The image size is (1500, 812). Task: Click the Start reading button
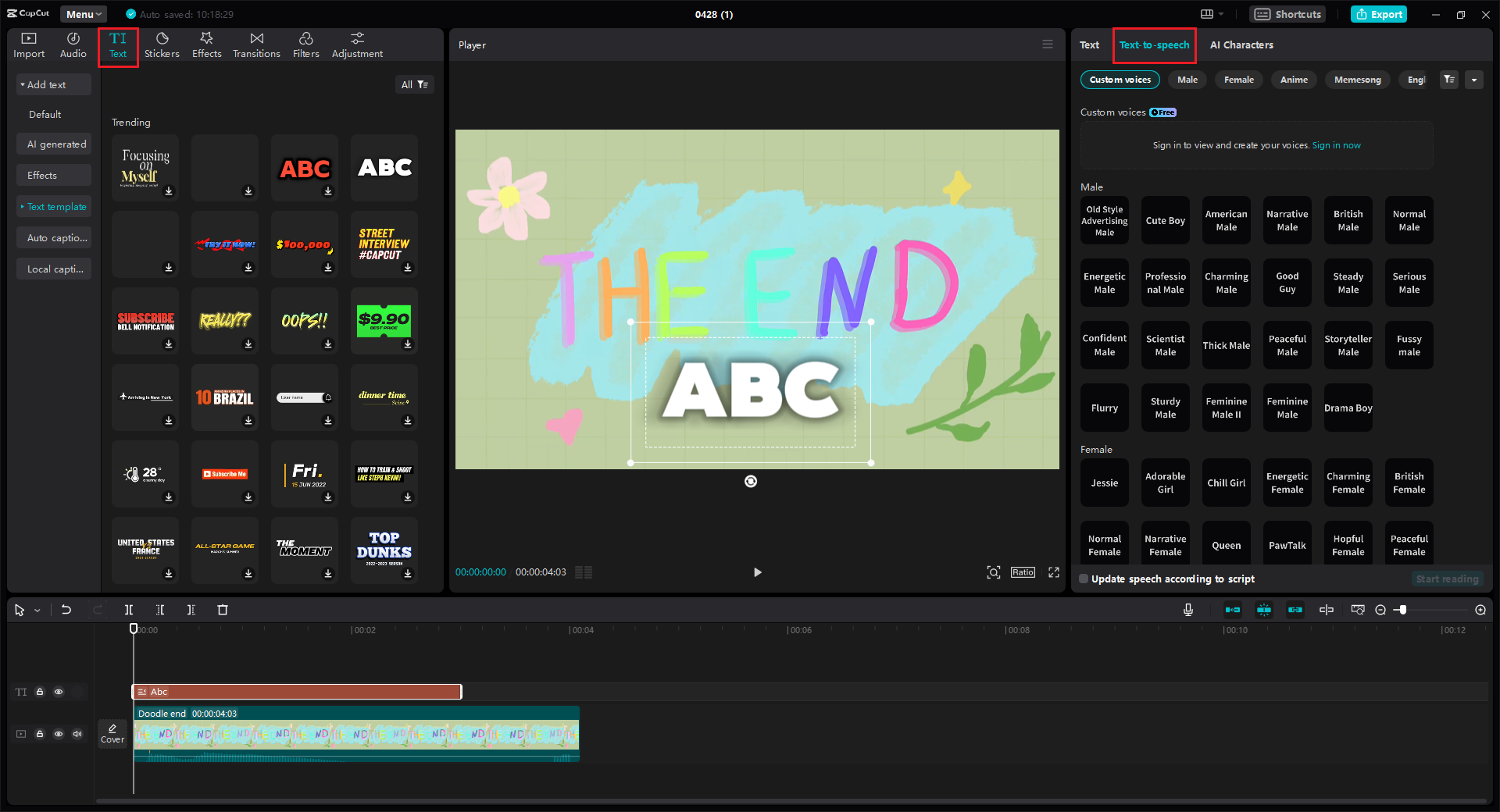(x=1447, y=579)
